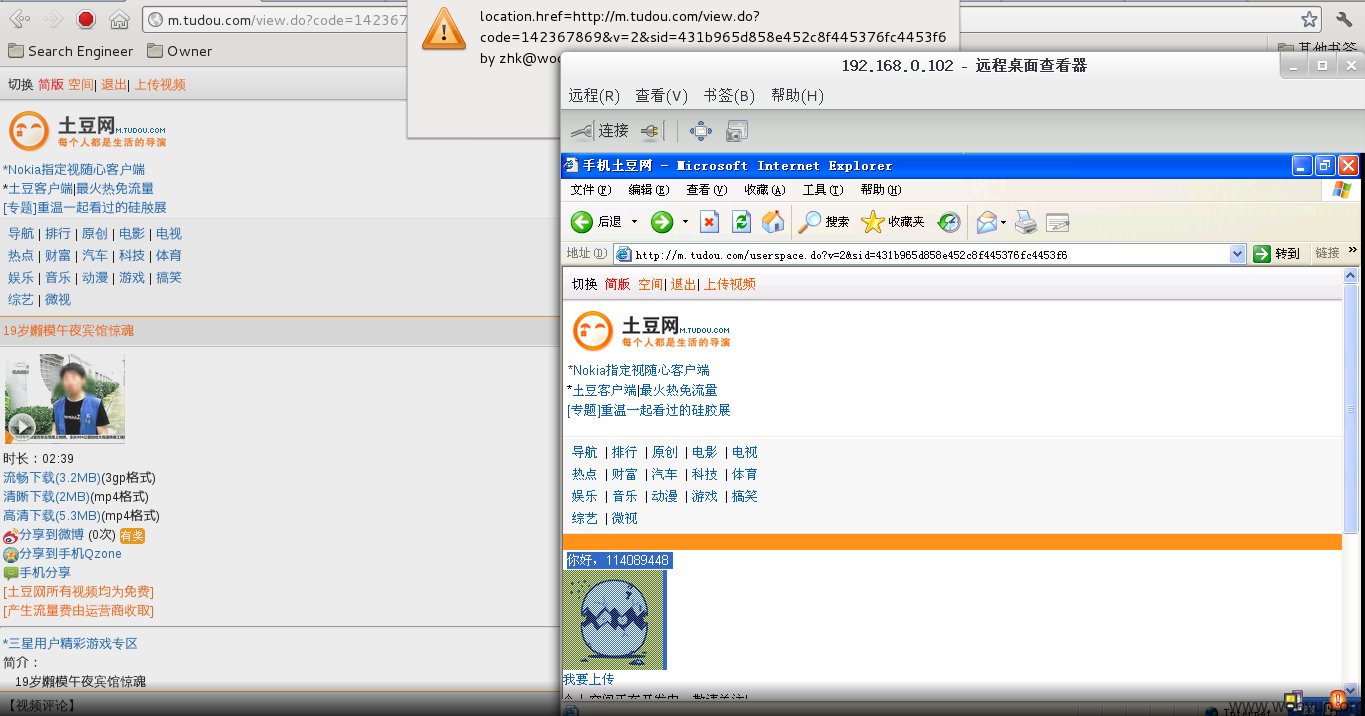Take screenshot in remote desktop viewer
This screenshot has height=716, width=1365.
(x=737, y=131)
